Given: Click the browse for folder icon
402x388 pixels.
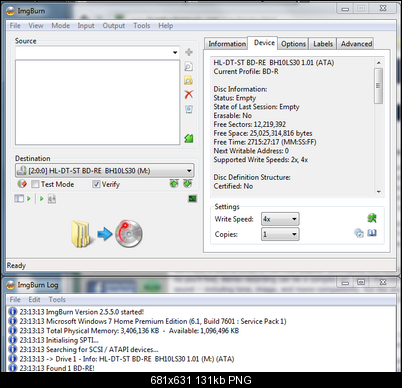Looking at the screenshot, I should (189, 80).
